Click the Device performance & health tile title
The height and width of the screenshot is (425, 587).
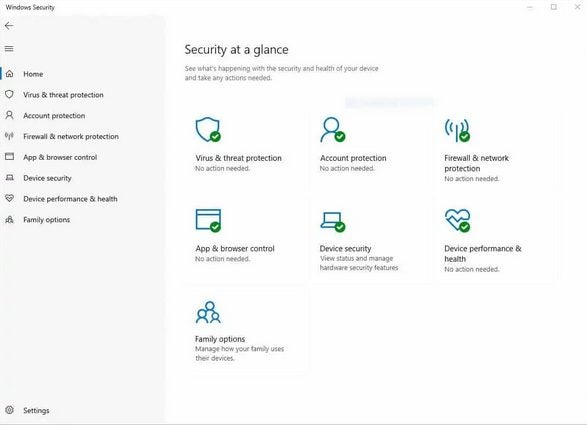pos(483,254)
